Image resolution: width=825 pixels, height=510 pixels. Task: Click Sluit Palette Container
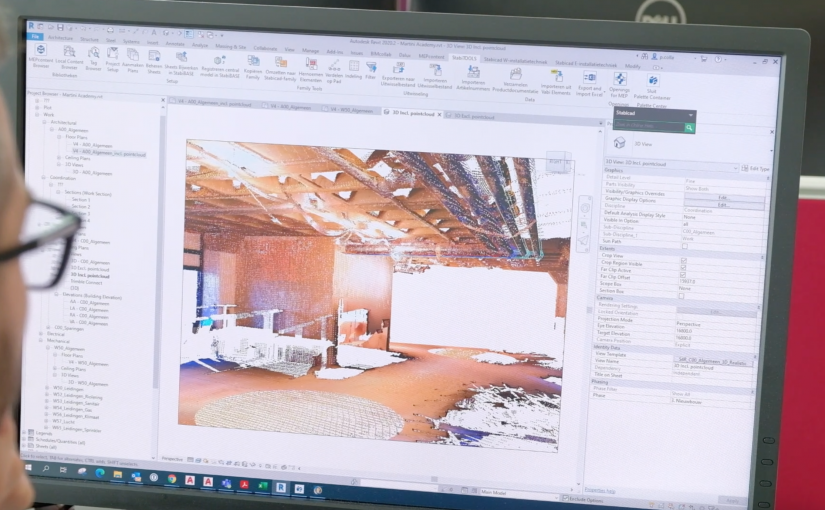click(x=652, y=87)
